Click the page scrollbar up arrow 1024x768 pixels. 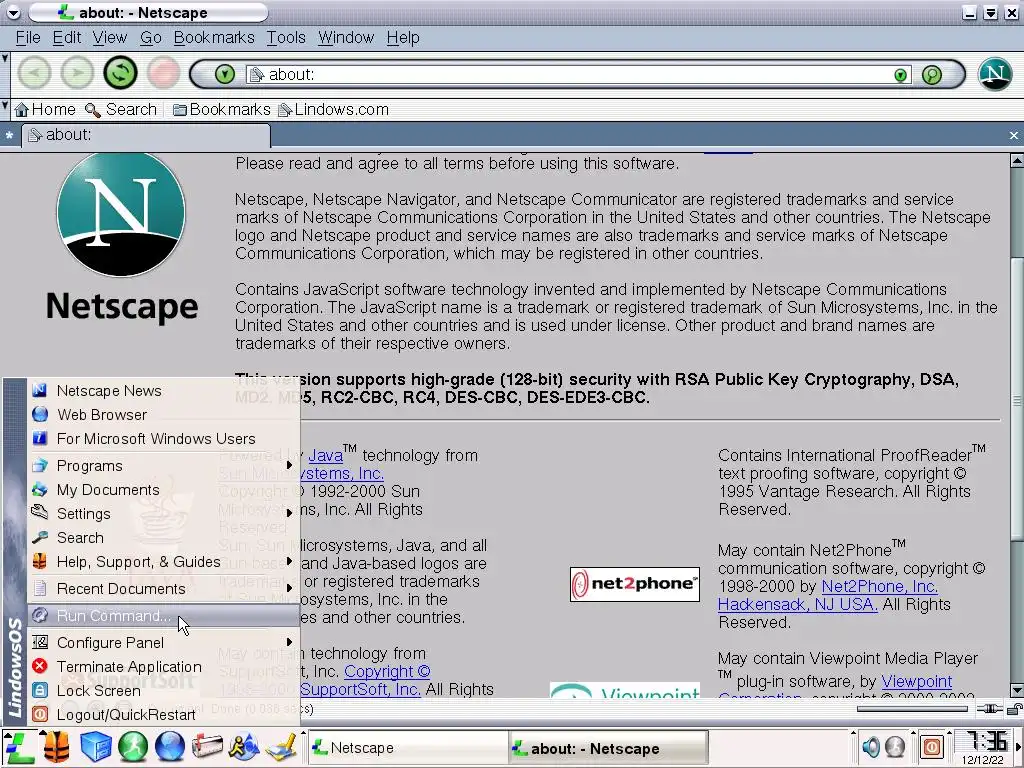click(1016, 160)
